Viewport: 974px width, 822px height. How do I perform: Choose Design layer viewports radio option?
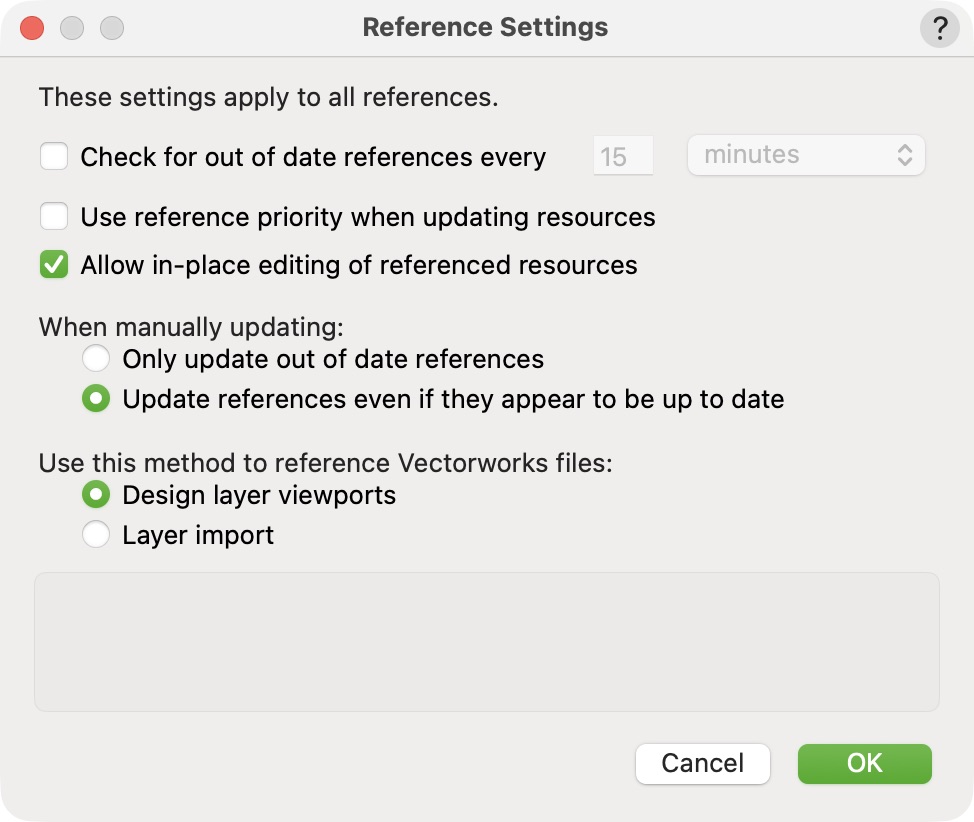pyautogui.click(x=96, y=495)
